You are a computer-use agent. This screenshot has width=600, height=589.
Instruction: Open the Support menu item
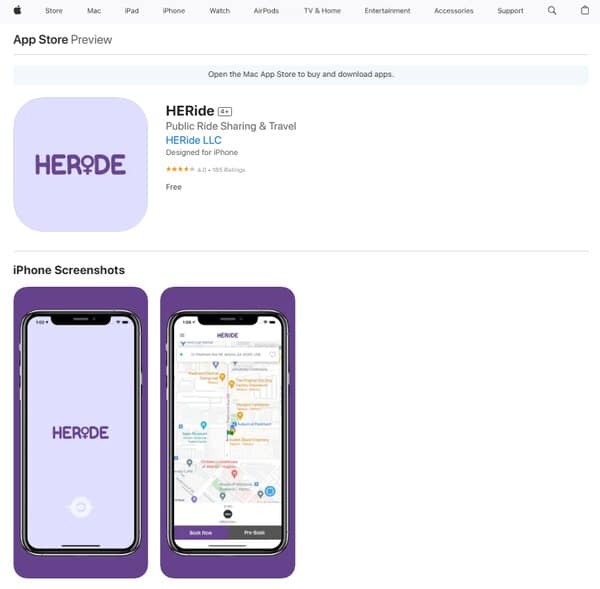[x=510, y=11]
